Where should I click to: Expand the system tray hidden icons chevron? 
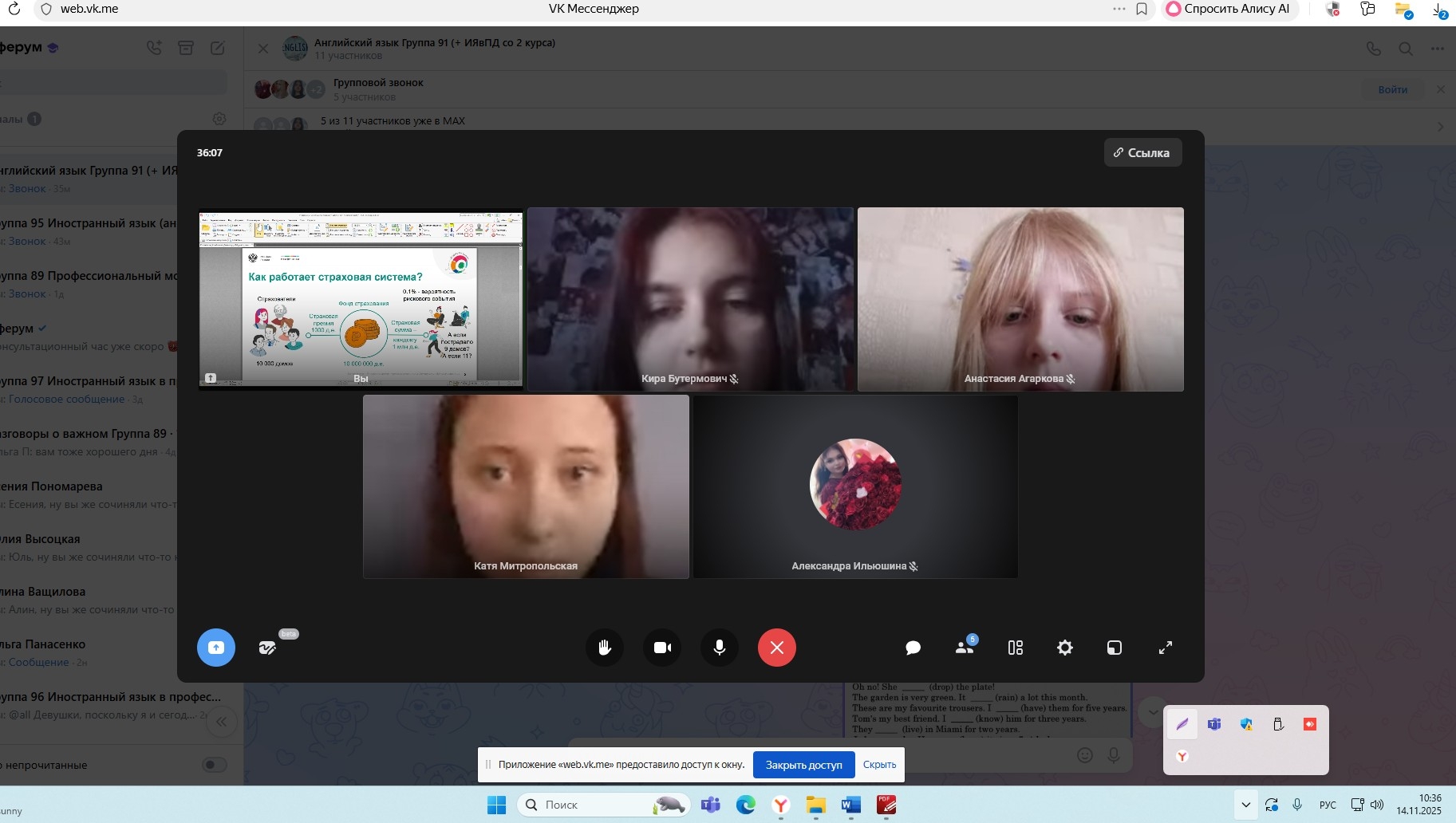1245,805
